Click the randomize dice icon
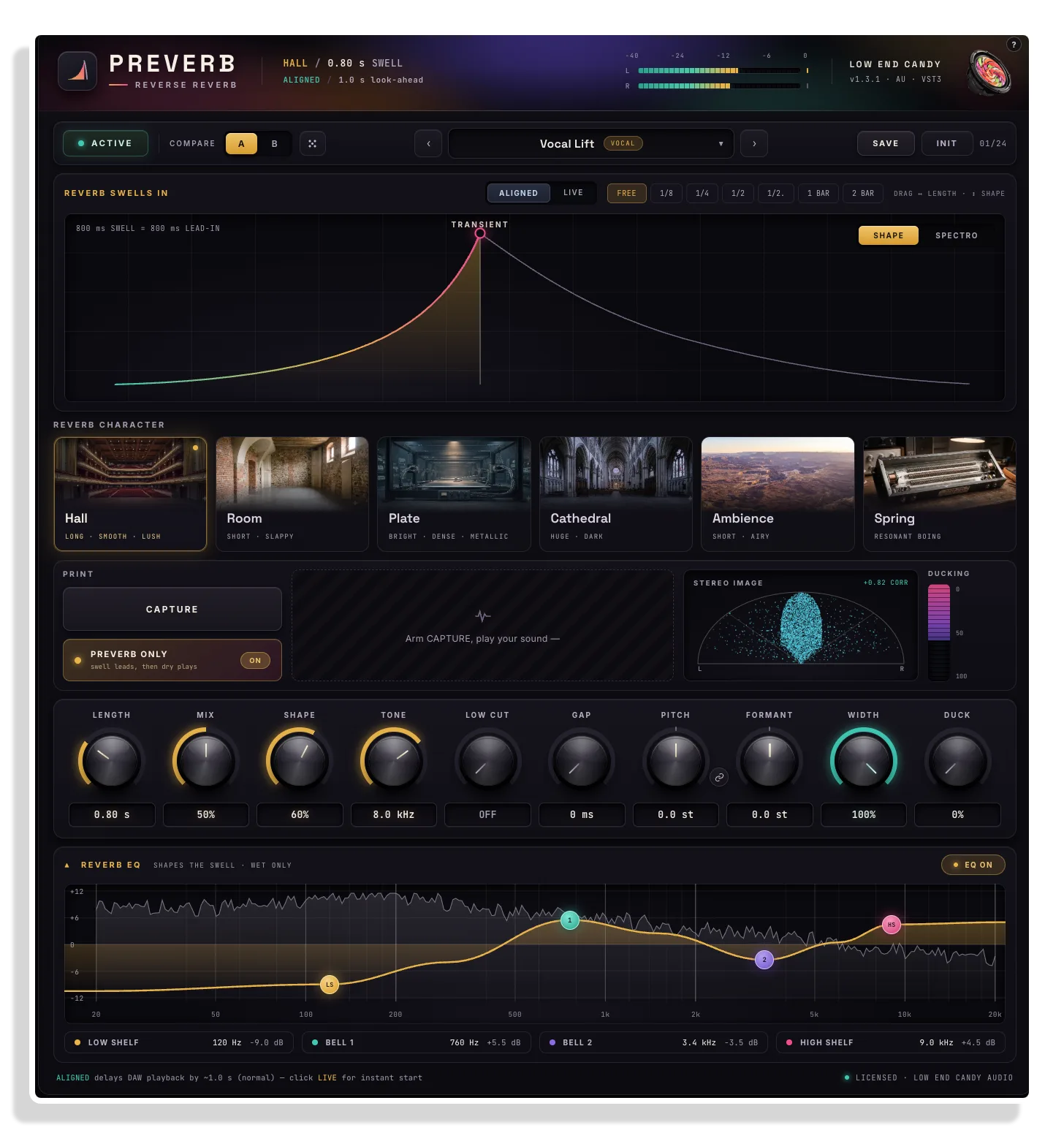The height and width of the screenshot is (1133, 1064). coord(312,143)
